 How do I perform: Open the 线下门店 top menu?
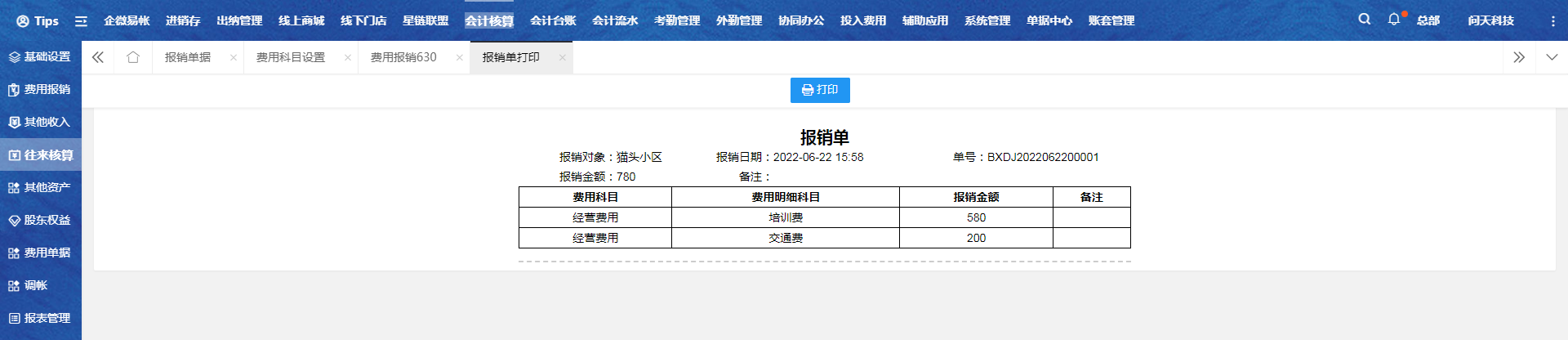tap(363, 21)
